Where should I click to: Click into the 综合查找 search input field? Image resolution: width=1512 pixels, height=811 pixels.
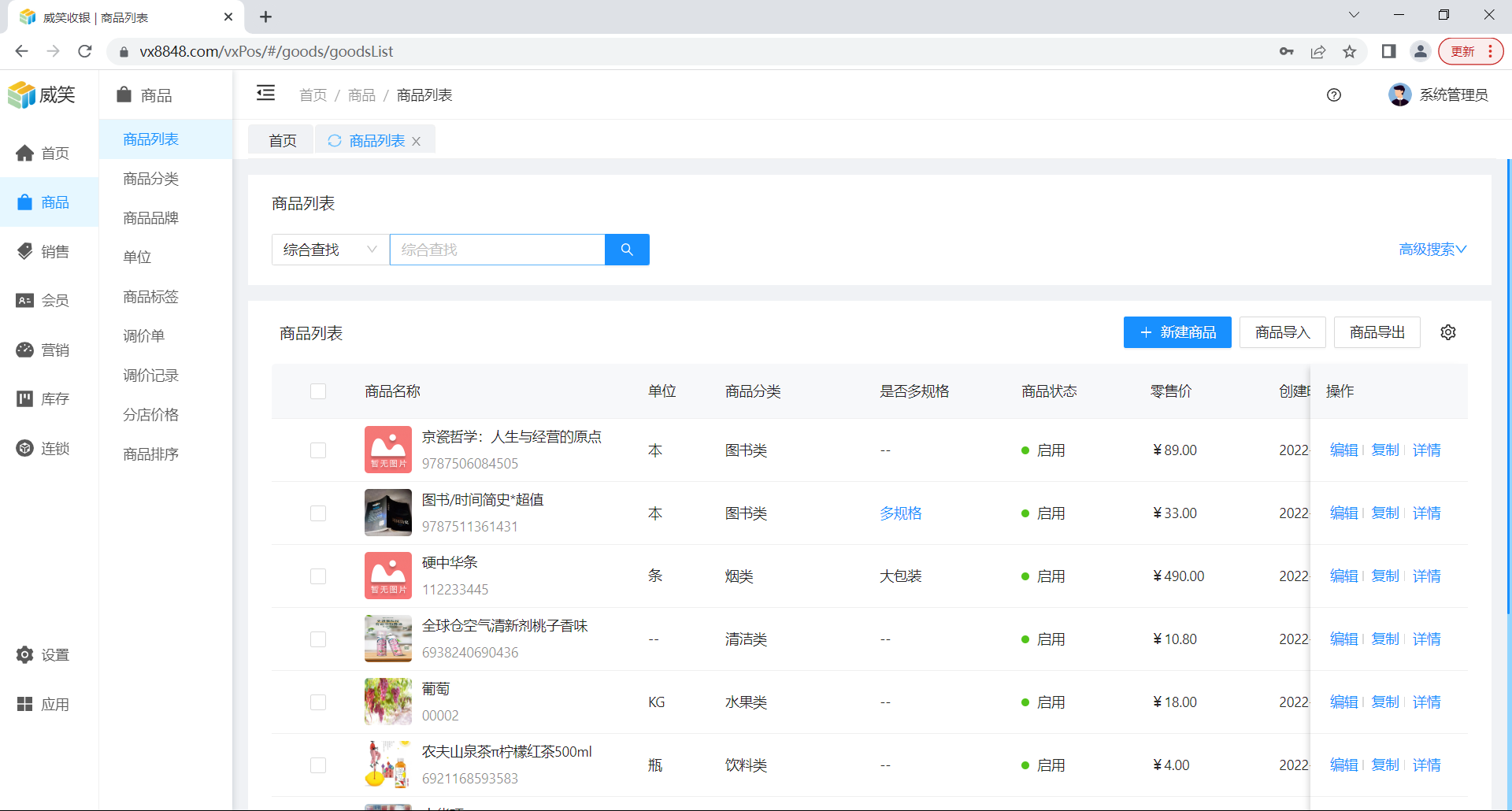(497, 250)
